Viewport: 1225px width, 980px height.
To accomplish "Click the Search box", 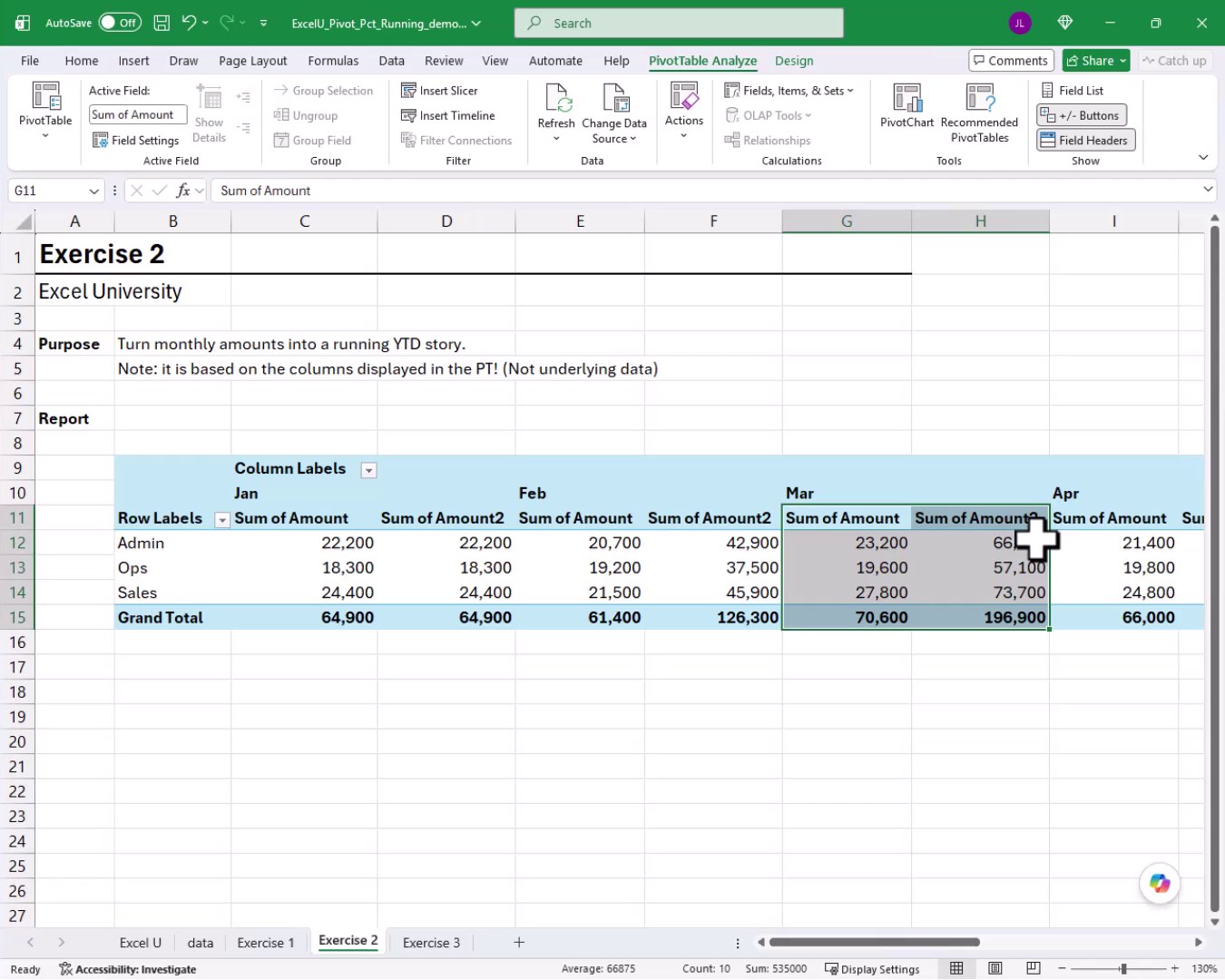I will point(679,23).
